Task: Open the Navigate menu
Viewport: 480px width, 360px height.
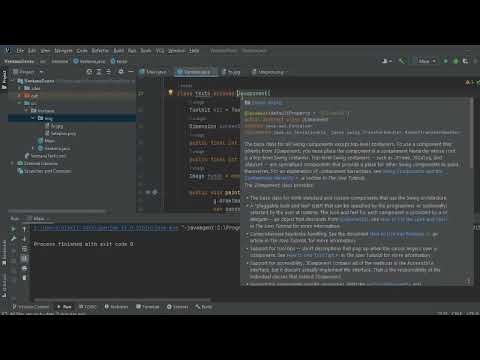Action: [63, 51]
